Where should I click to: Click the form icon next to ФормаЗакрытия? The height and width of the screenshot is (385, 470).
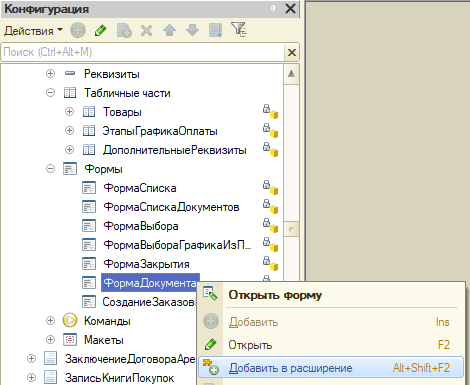[89, 264]
